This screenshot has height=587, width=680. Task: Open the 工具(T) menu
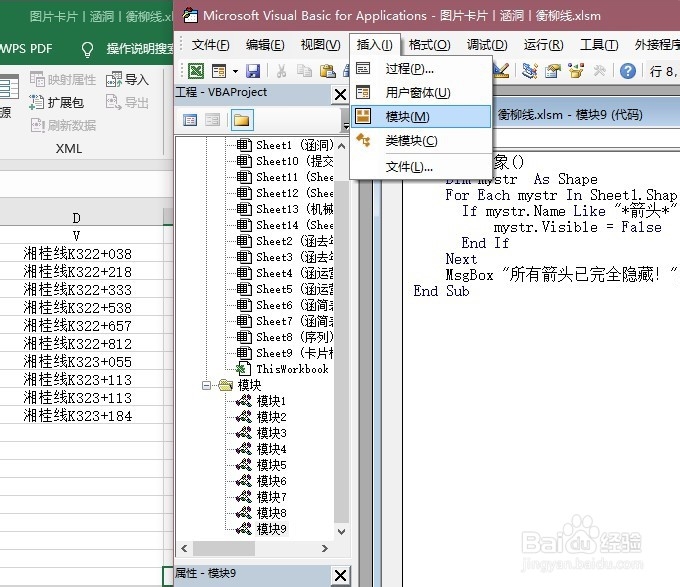coord(599,45)
